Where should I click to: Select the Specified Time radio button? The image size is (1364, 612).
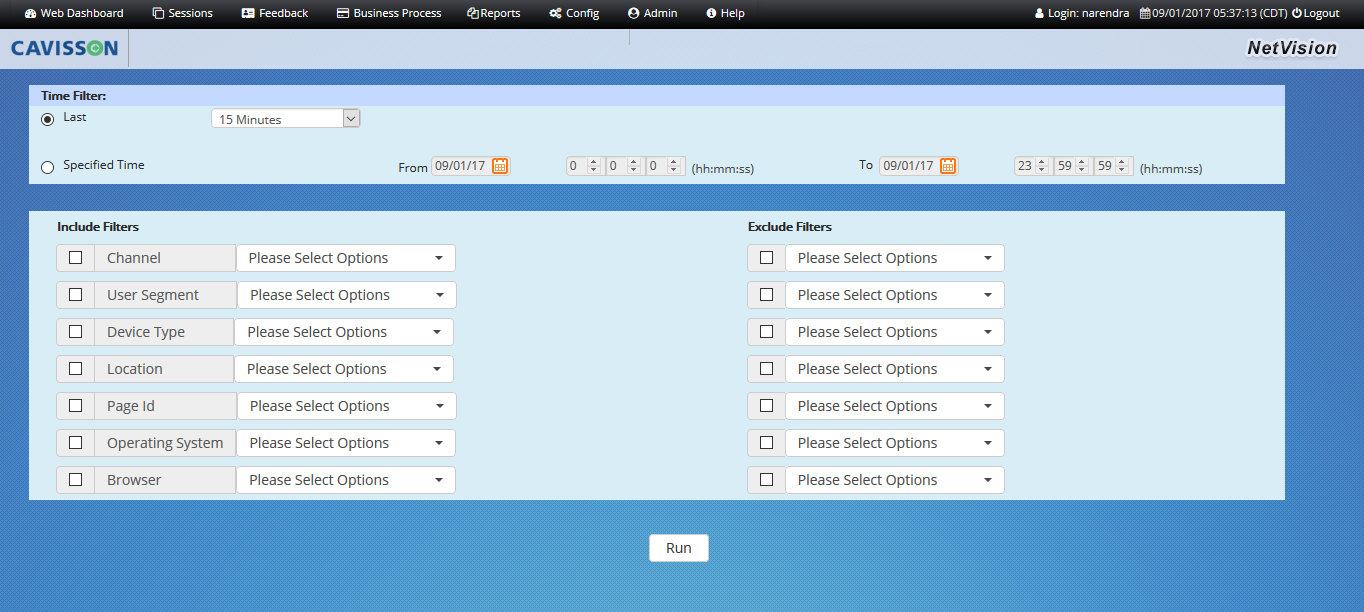click(47, 167)
